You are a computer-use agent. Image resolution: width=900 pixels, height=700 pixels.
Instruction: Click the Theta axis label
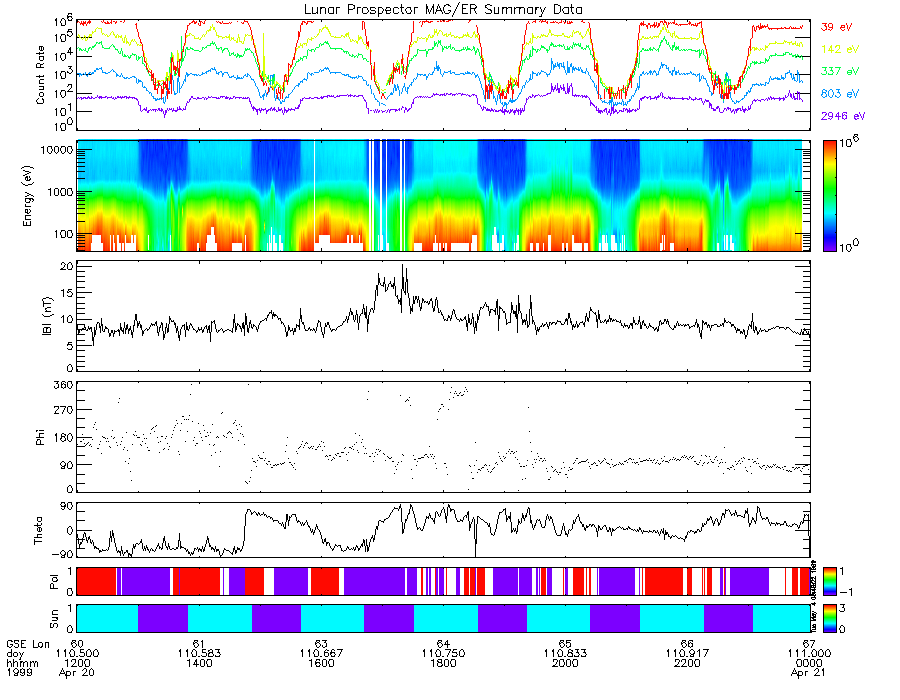click(x=38, y=531)
